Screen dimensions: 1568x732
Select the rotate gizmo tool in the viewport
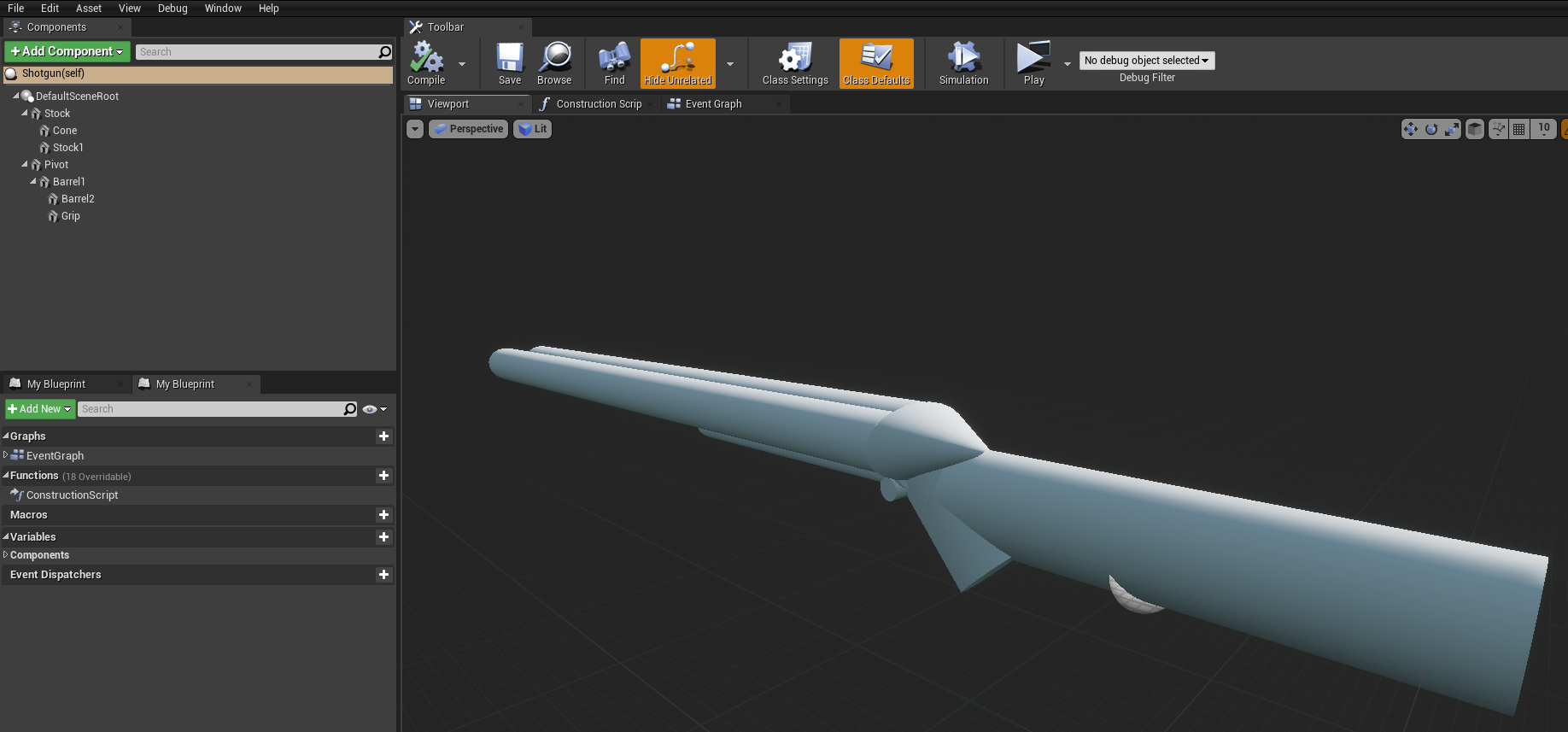click(1431, 129)
